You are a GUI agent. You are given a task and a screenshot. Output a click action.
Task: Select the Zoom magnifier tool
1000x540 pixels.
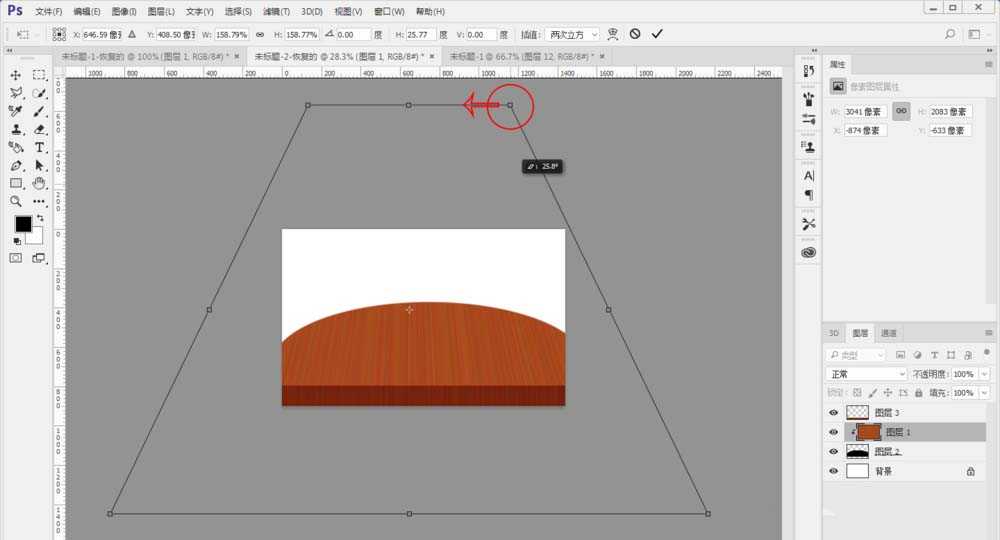[x=16, y=201]
